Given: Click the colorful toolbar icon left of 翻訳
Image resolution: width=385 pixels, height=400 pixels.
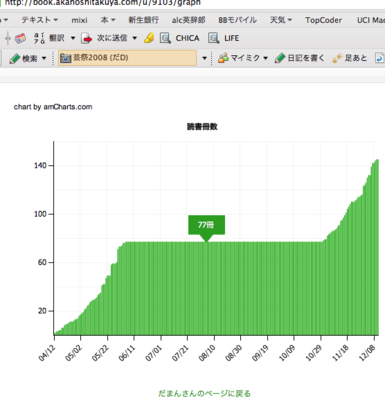Looking at the screenshot, I should pos(20,38).
